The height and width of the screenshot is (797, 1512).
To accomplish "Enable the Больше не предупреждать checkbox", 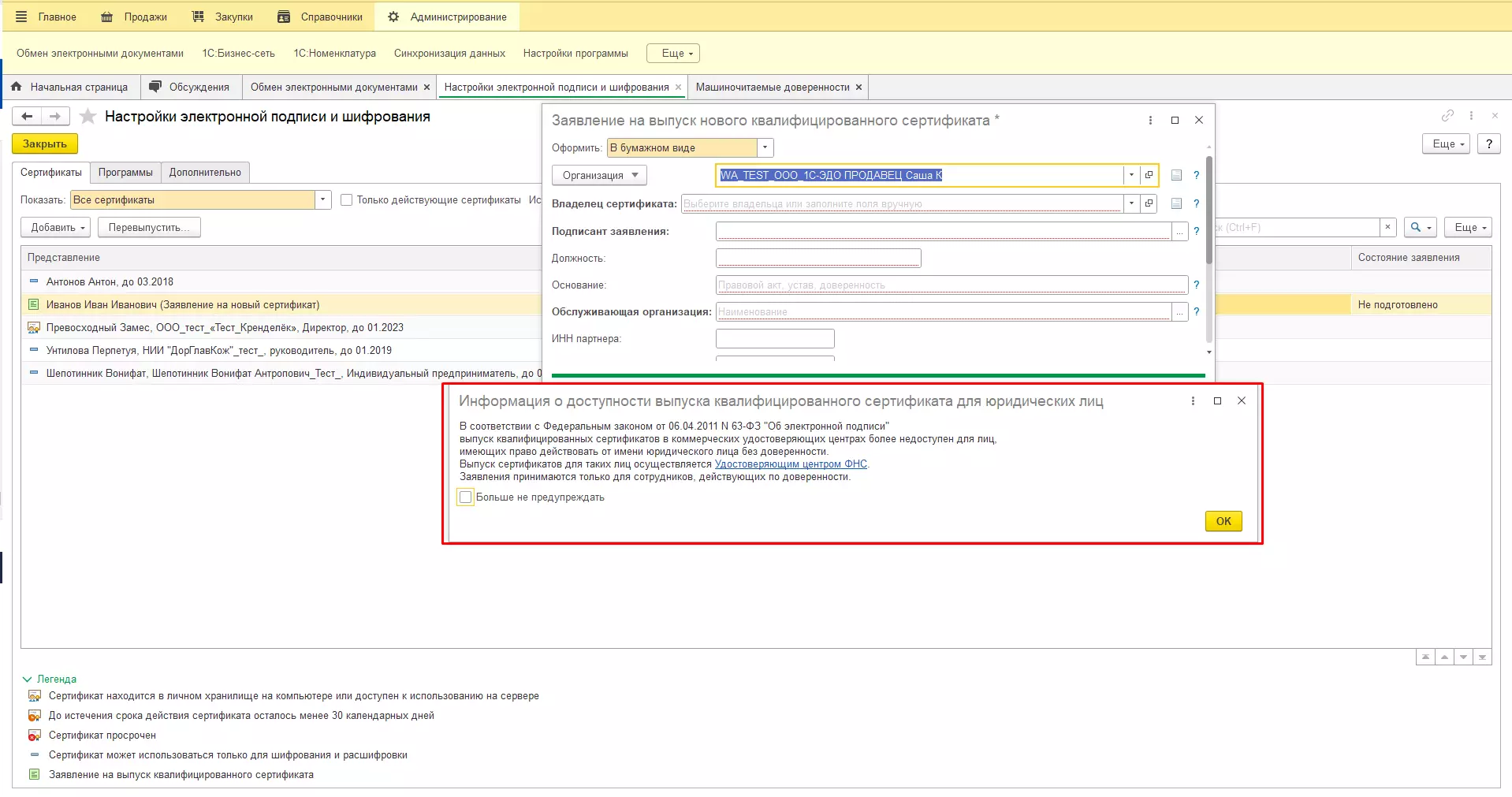I will tap(466, 497).
